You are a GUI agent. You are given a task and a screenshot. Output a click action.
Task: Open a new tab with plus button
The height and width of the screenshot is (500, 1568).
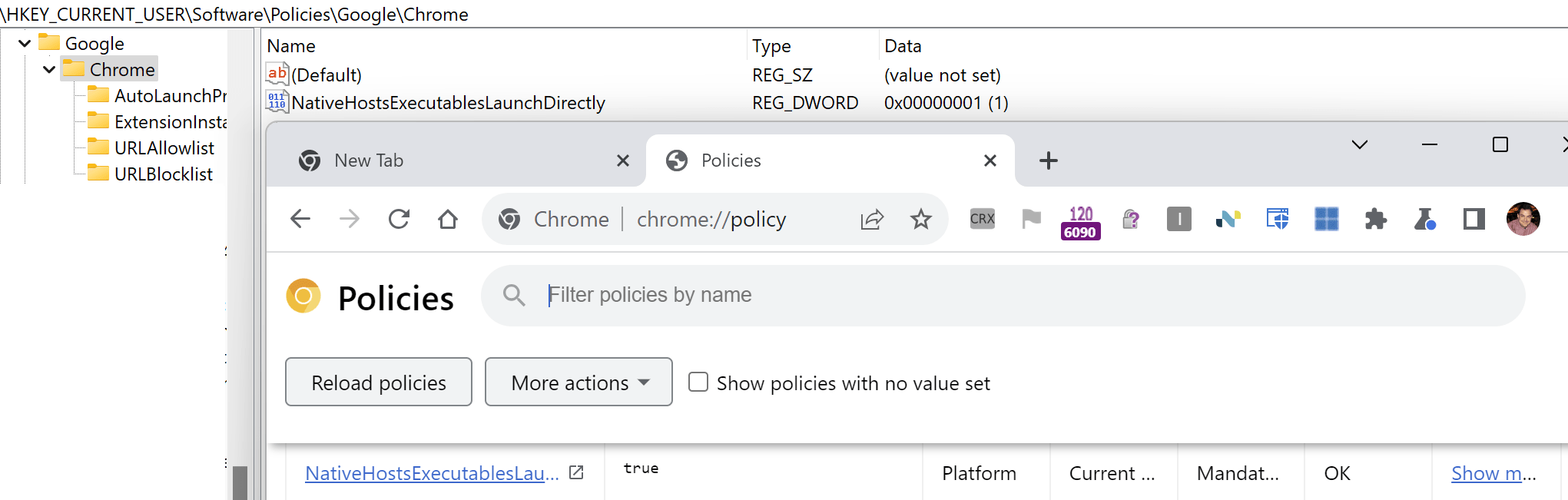(x=1048, y=161)
